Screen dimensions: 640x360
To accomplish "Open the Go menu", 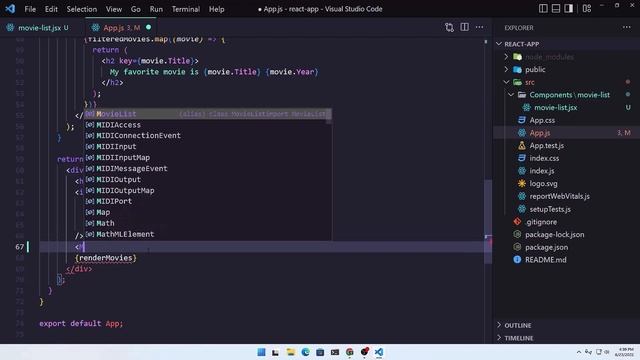I will click(x=136, y=9).
